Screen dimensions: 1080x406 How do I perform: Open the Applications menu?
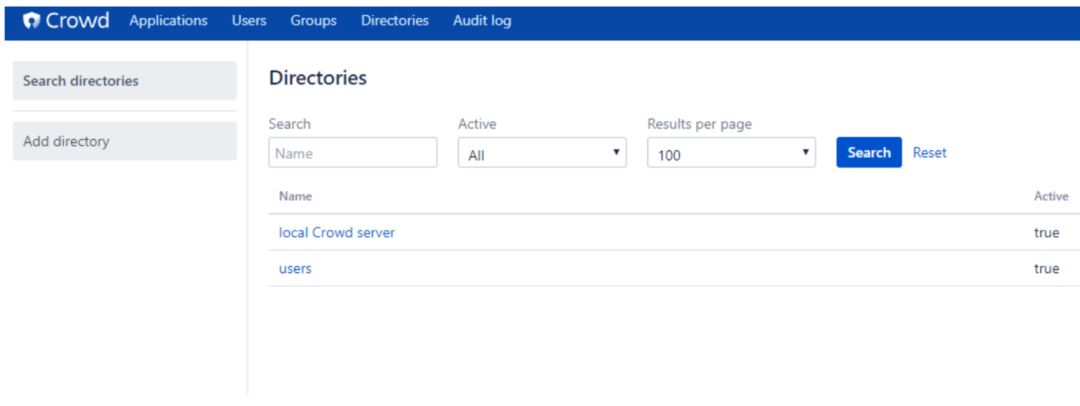(x=168, y=21)
